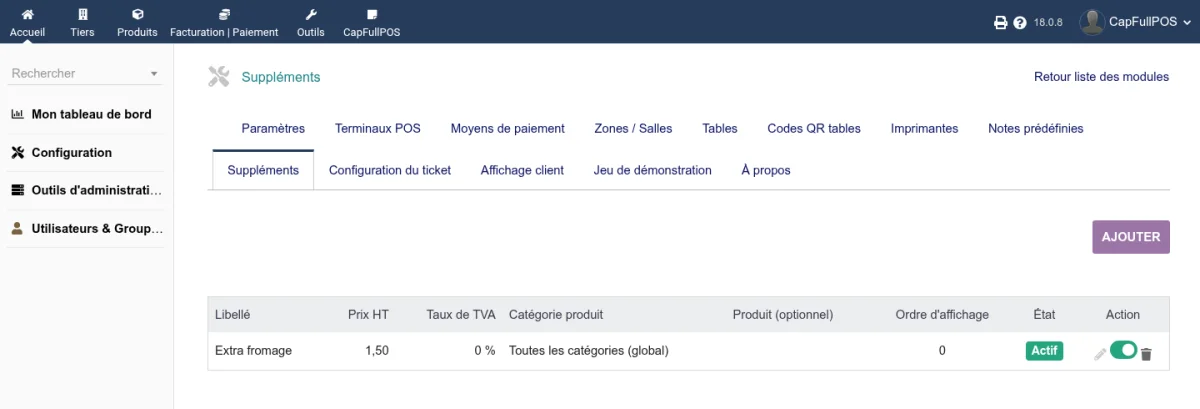Screen dimensions: 1200x409
Task: Click the user avatar picture
Action: (x=1092, y=21)
